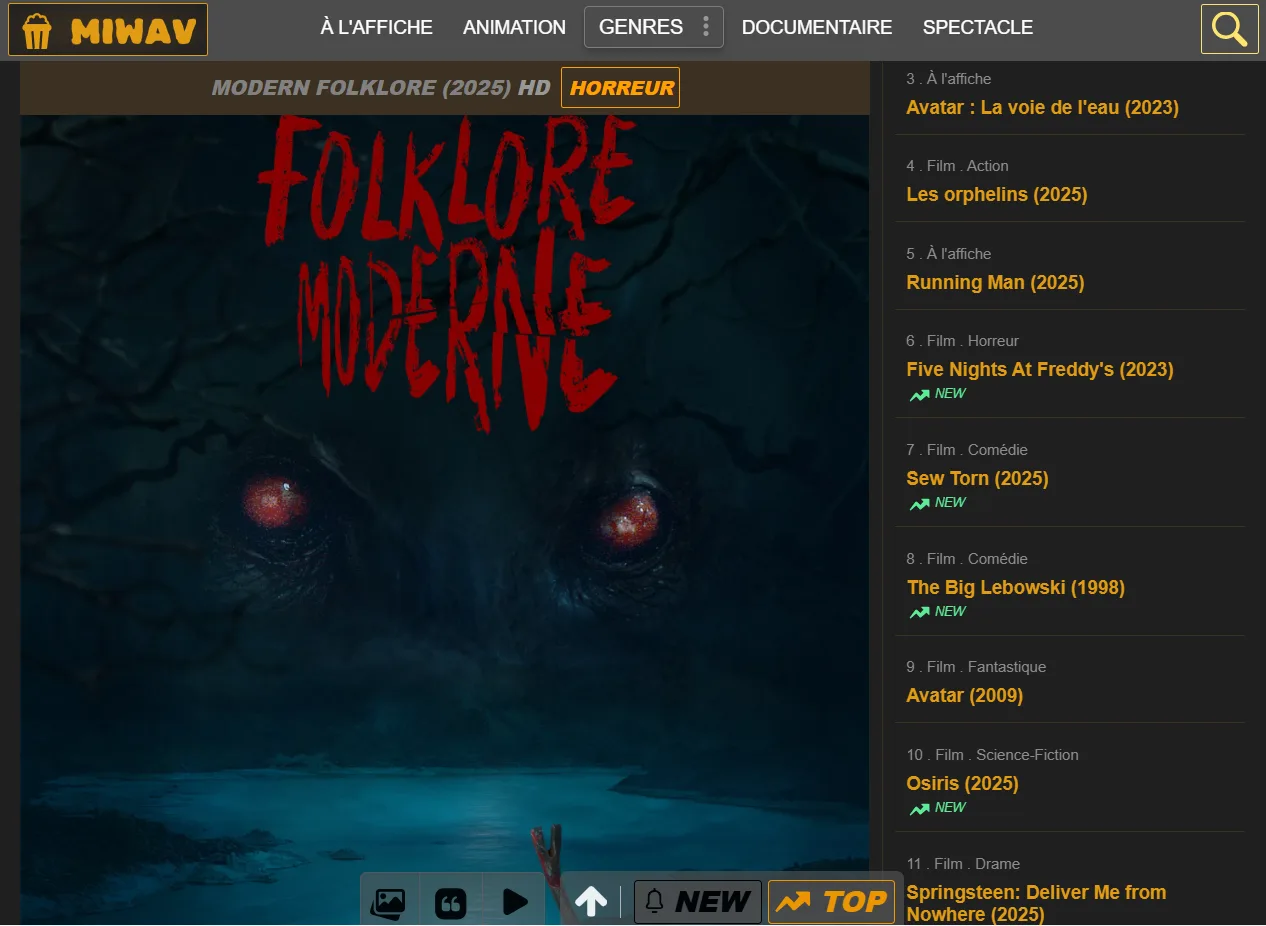
Task: Select the SPECTACLE menu item
Action: 977,28
